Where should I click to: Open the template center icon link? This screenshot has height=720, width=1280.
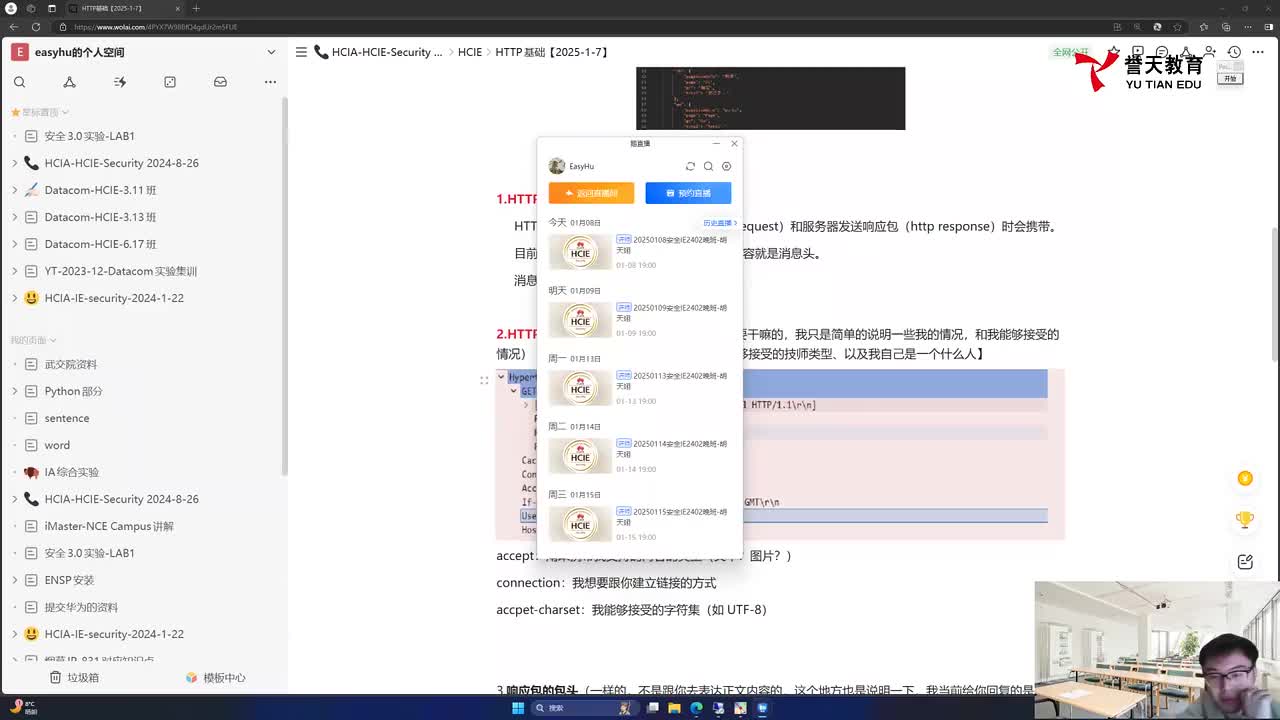click(215, 677)
